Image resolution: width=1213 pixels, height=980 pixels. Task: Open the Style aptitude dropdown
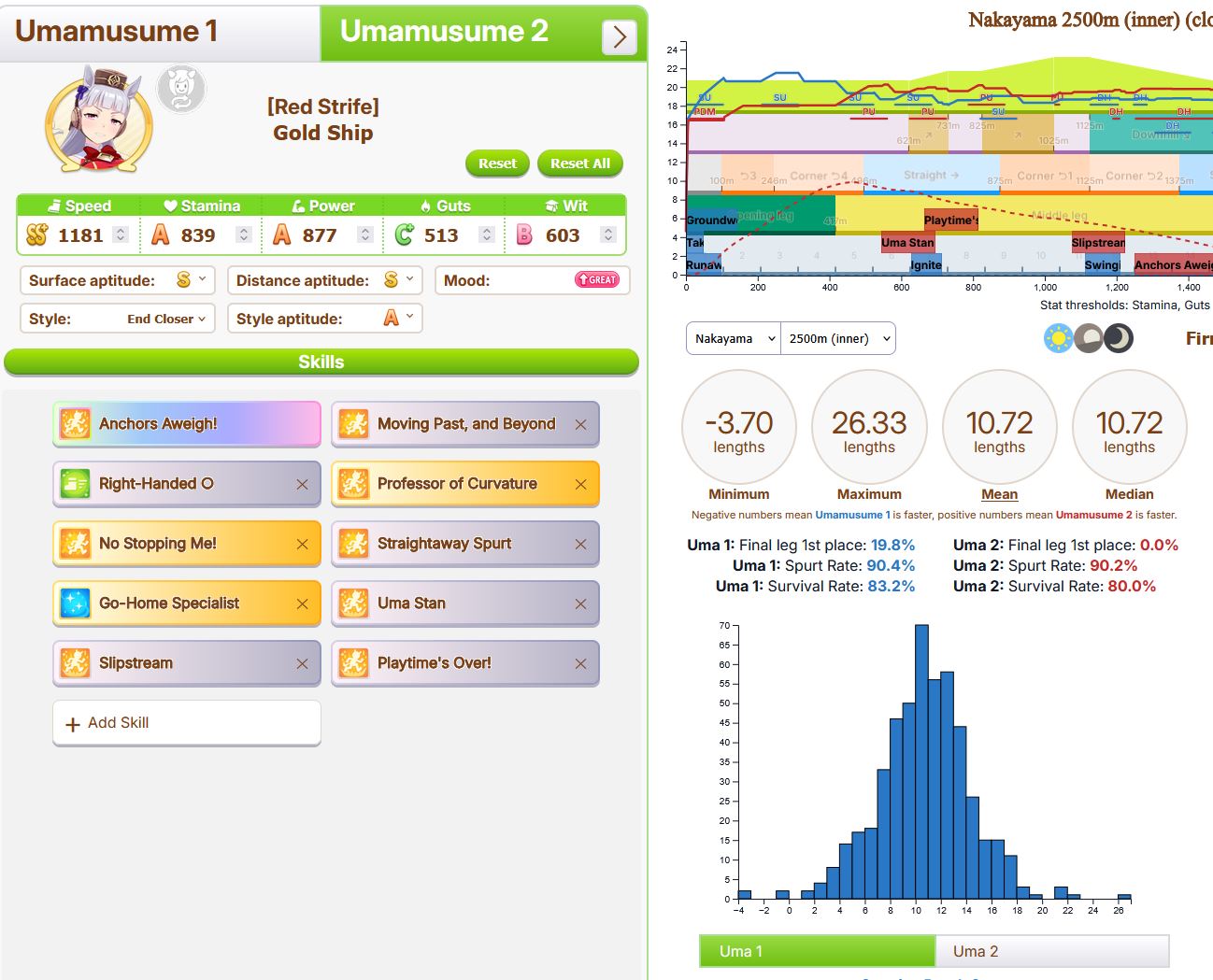[x=325, y=319]
